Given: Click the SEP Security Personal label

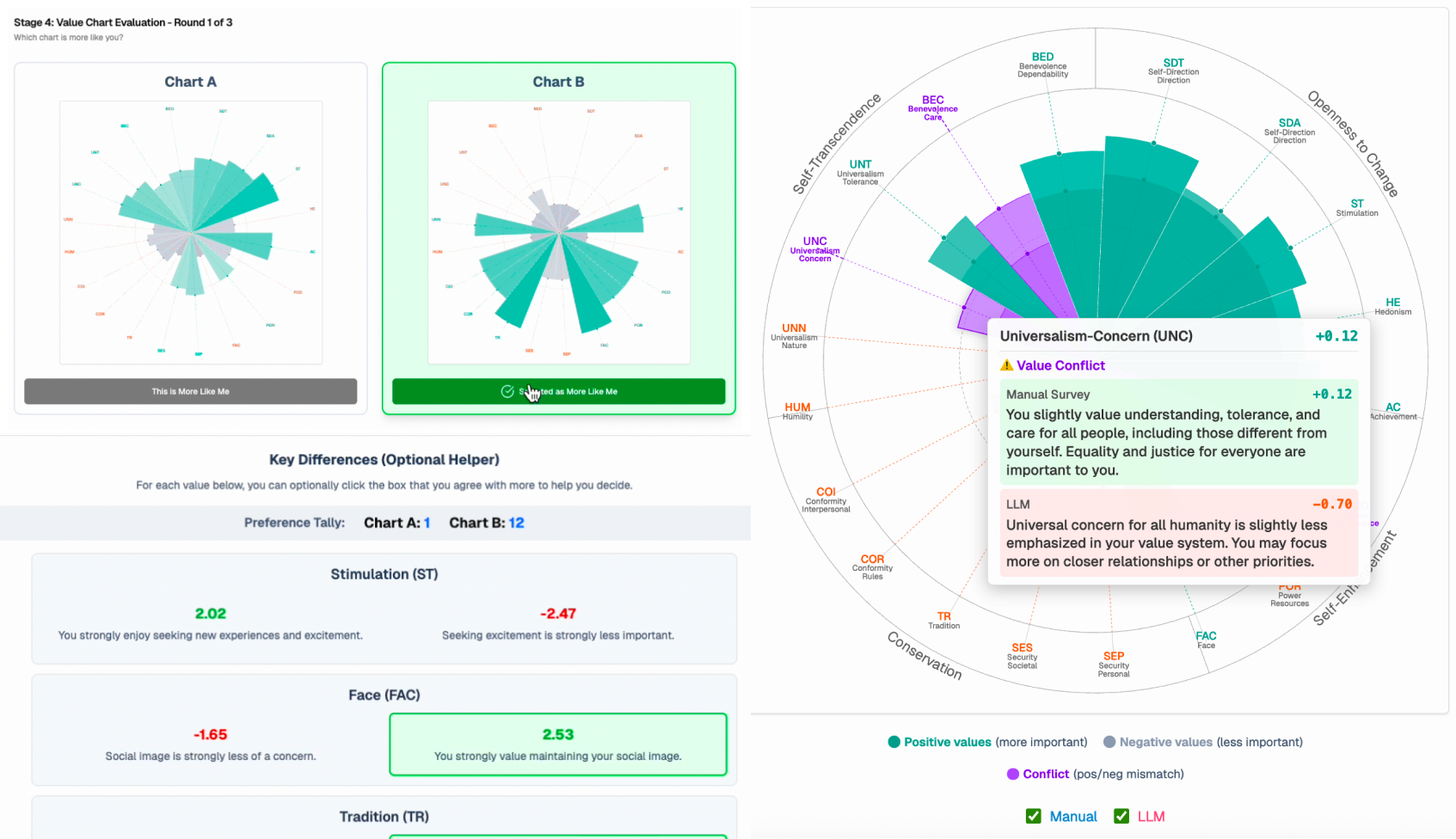Looking at the screenshot, I should (x=1114, y=664).
